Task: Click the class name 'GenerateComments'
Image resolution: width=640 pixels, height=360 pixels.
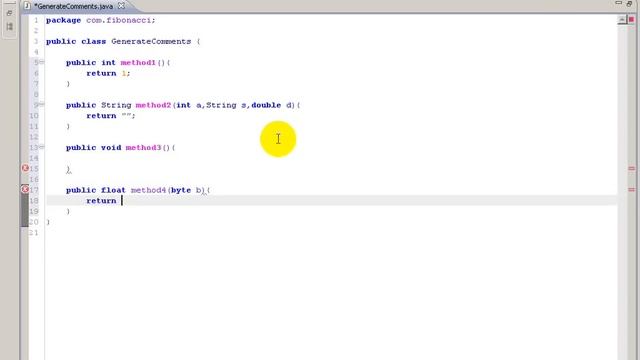Action: coord(151,41)
